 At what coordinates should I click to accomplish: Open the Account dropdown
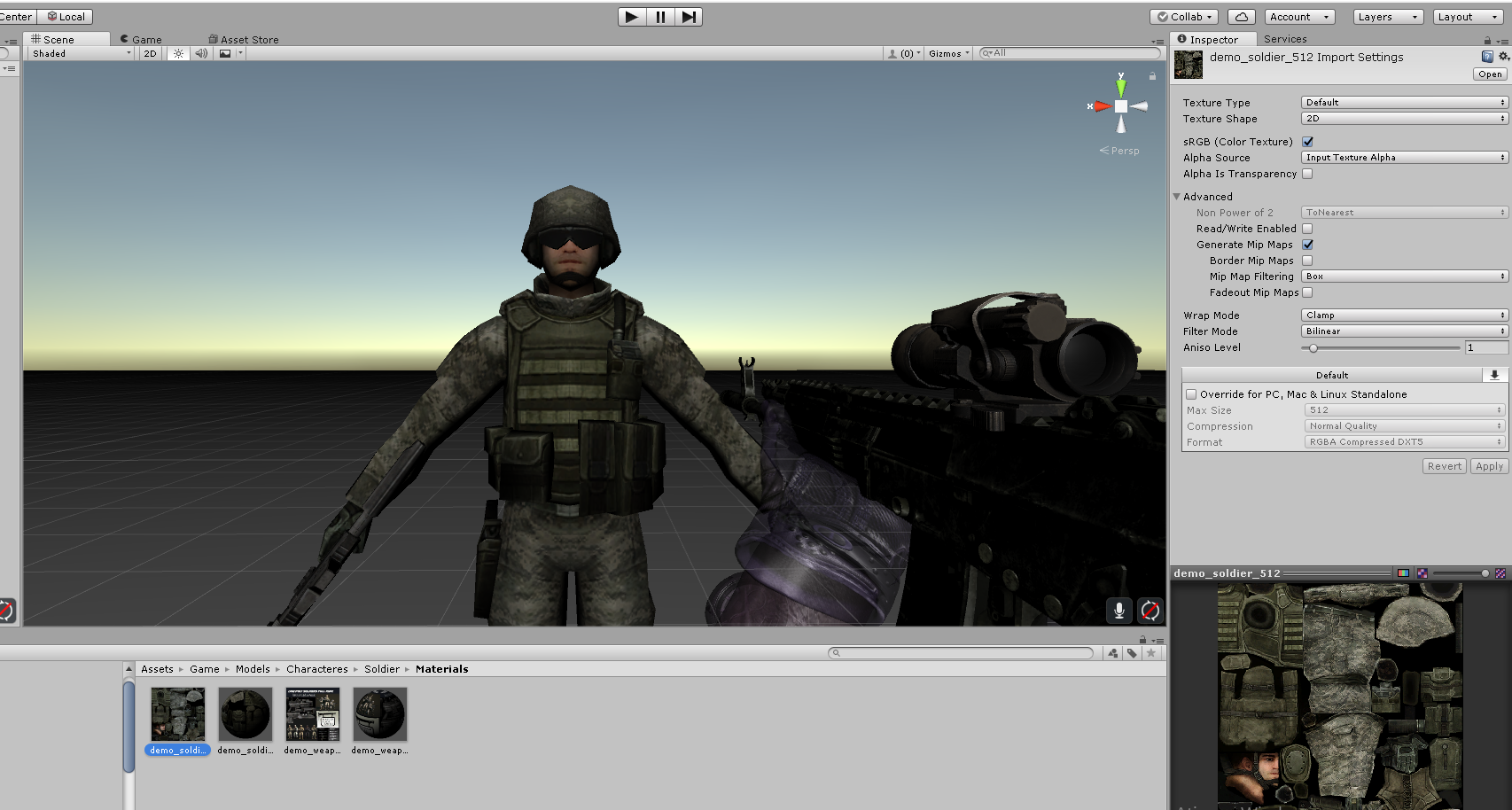(1299, 17)
